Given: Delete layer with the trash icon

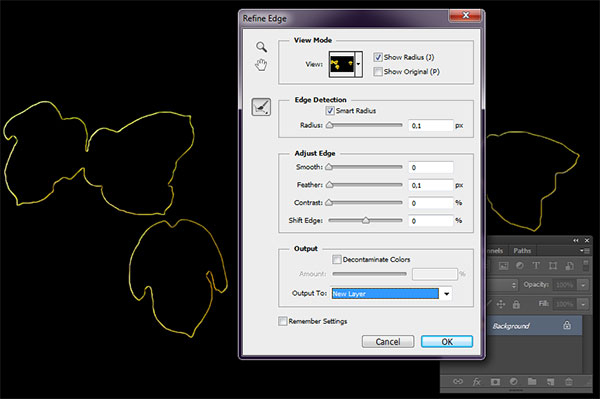Looking at the screenshot, I should point(569,381).
